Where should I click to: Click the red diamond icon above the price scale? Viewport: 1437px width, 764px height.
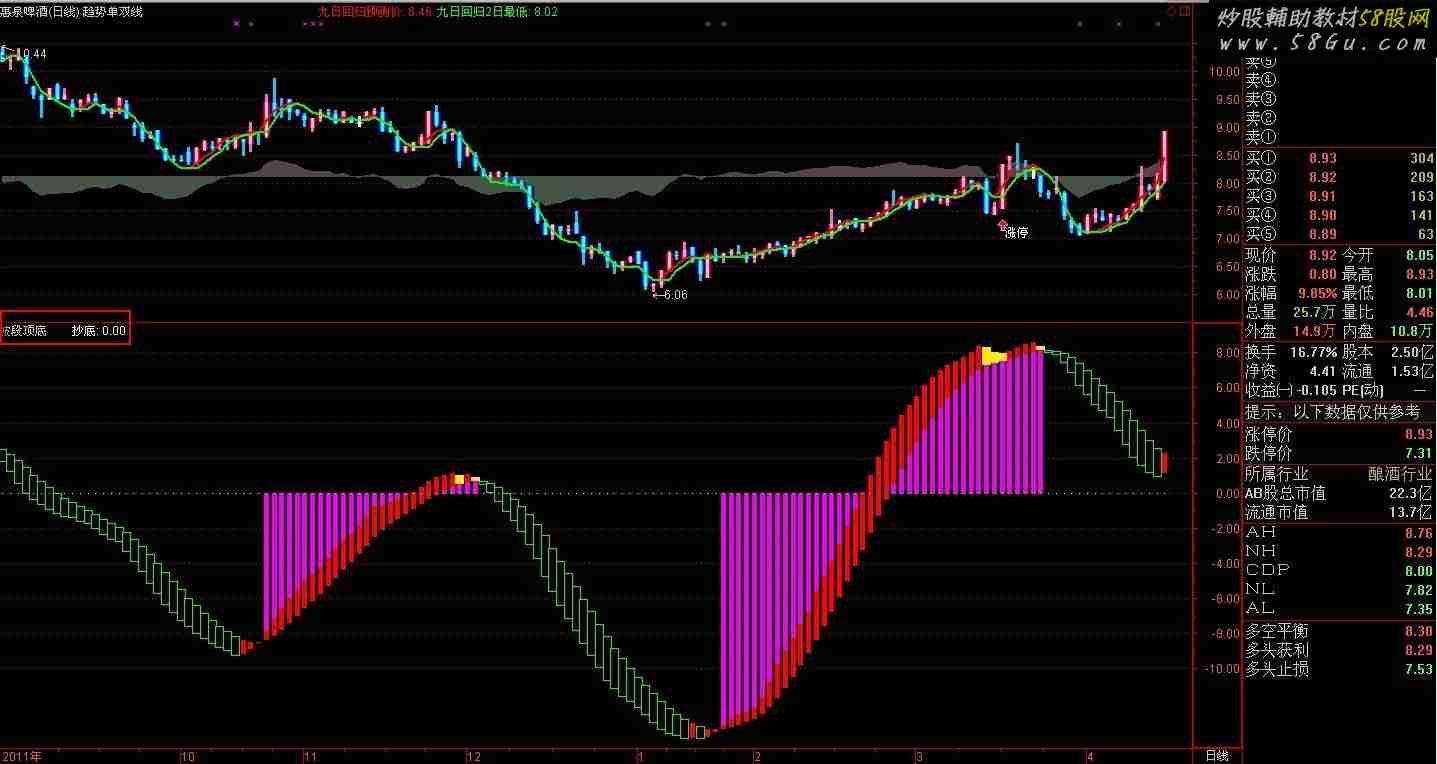pos(1171,11)
